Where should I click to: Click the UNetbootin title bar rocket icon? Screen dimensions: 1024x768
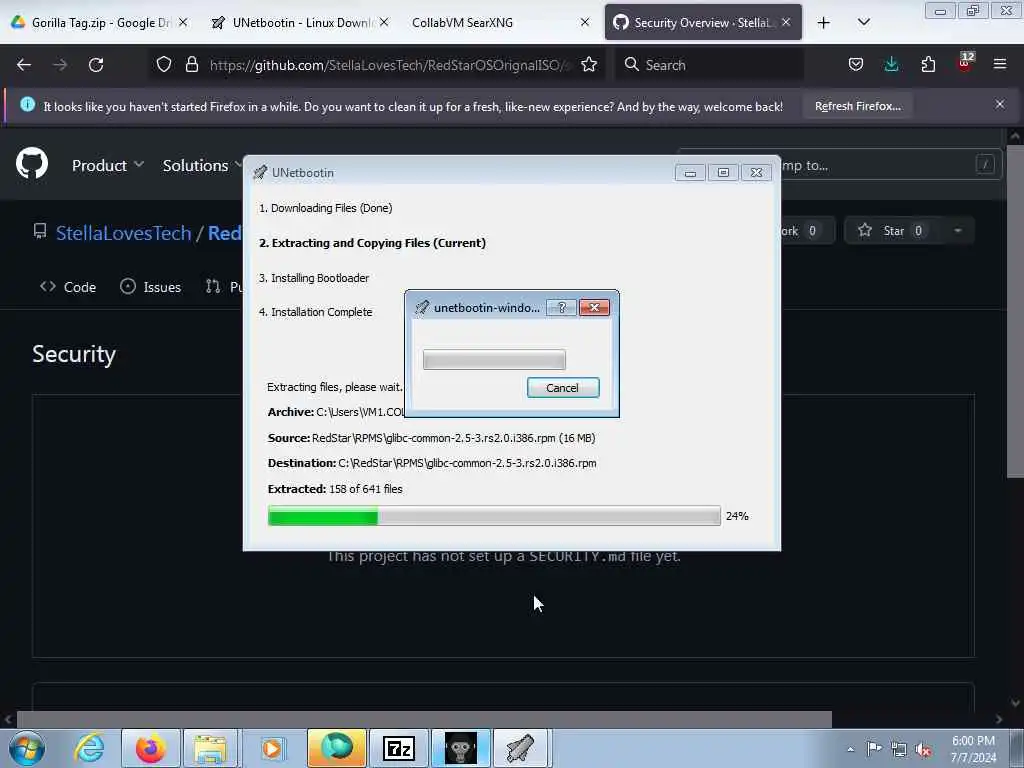point(260,172)
